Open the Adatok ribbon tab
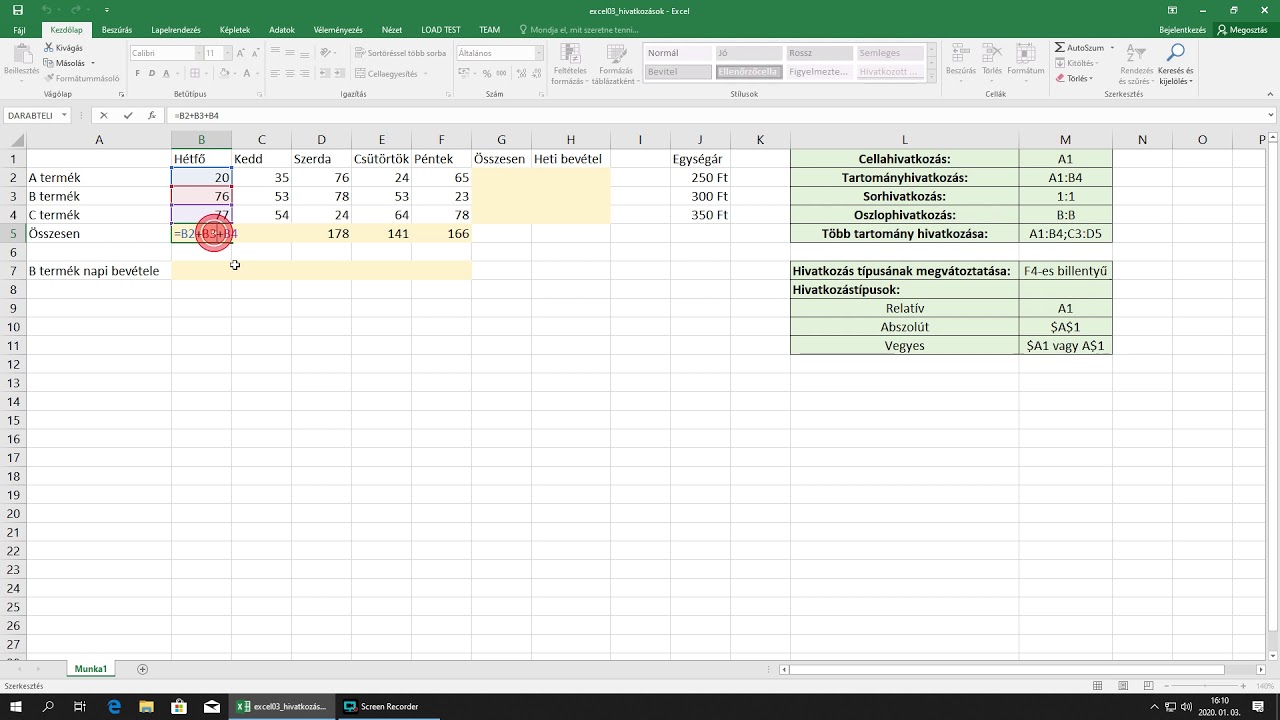1280x720 pixels. pyautogui.click(x=282, y=30)
